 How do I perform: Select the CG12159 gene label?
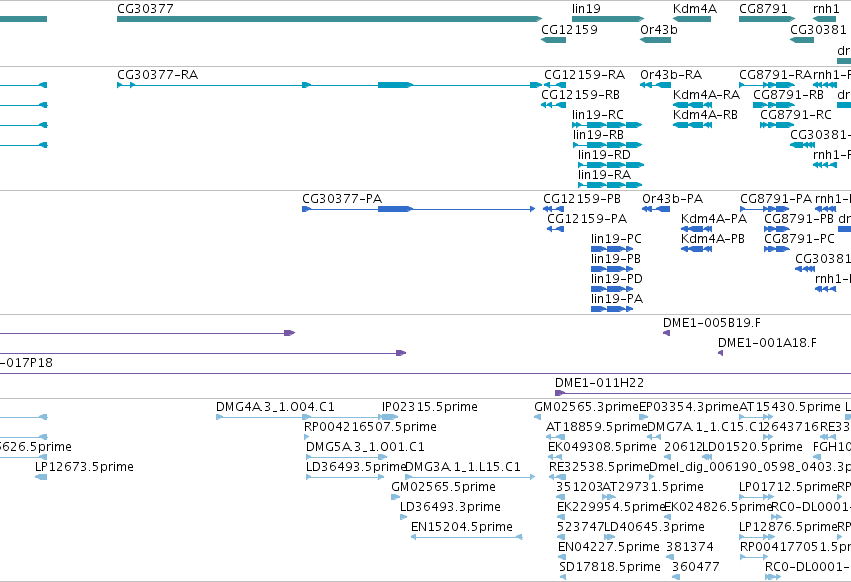click(x=569, y=30)
